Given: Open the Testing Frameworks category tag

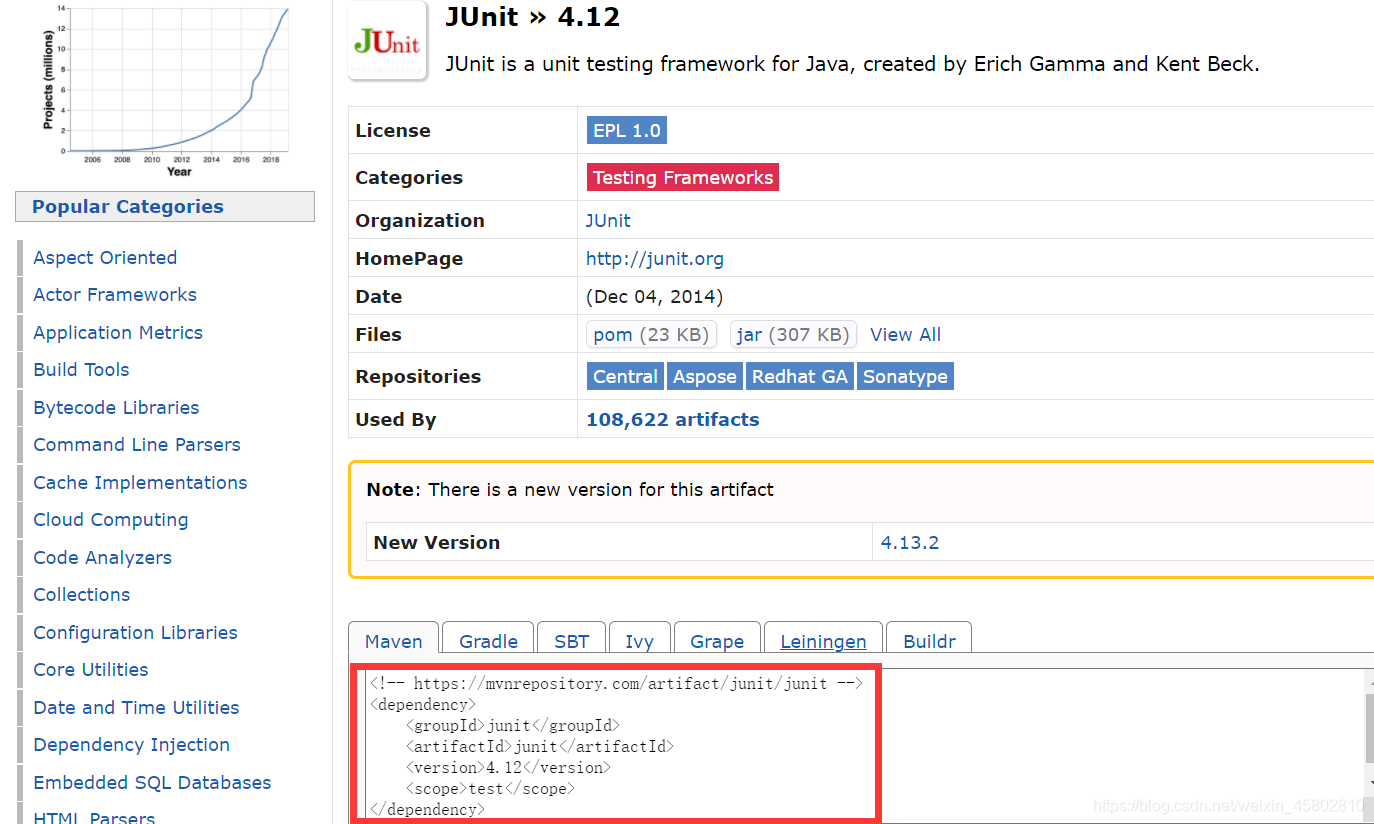Looking at the screenshot, I should pos(683,177).
